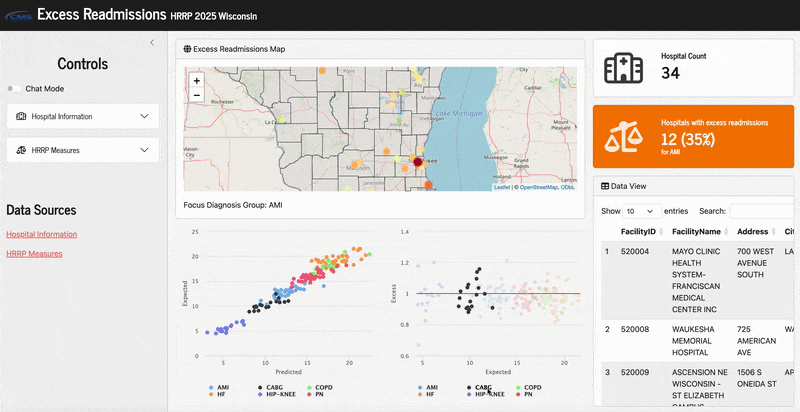This screenshot has height=412, width=800.
Task: Zoom in on the readmissions map
Action: pos(196,80)
